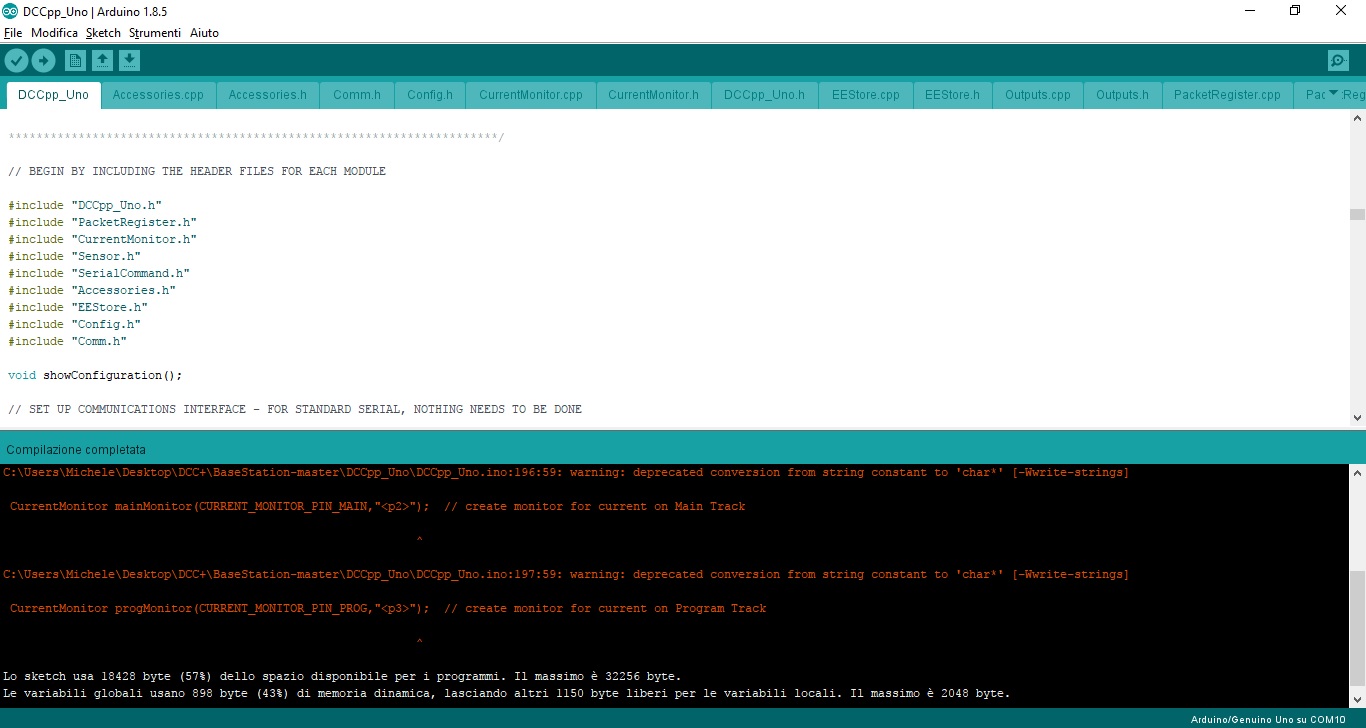The height and width of the screenshot is (728, 1366).
Task: Open the Serial Monitor magnifier icon
Action: coord(1338,60)
